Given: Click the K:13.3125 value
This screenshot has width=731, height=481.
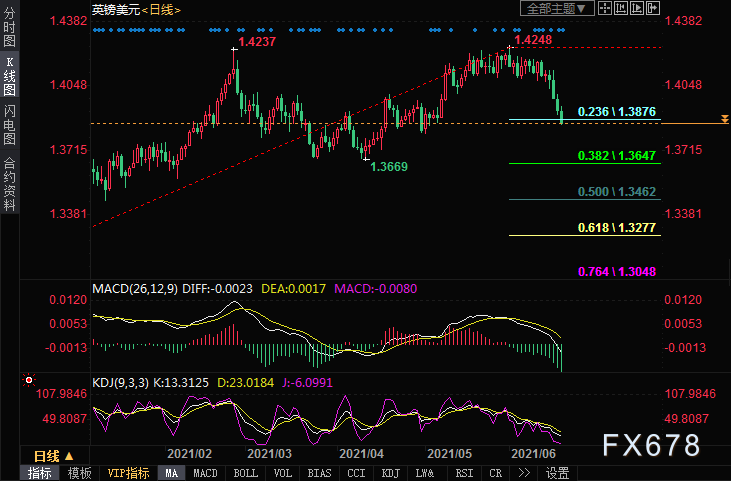Looking at the screenshot, I should 181,383.
